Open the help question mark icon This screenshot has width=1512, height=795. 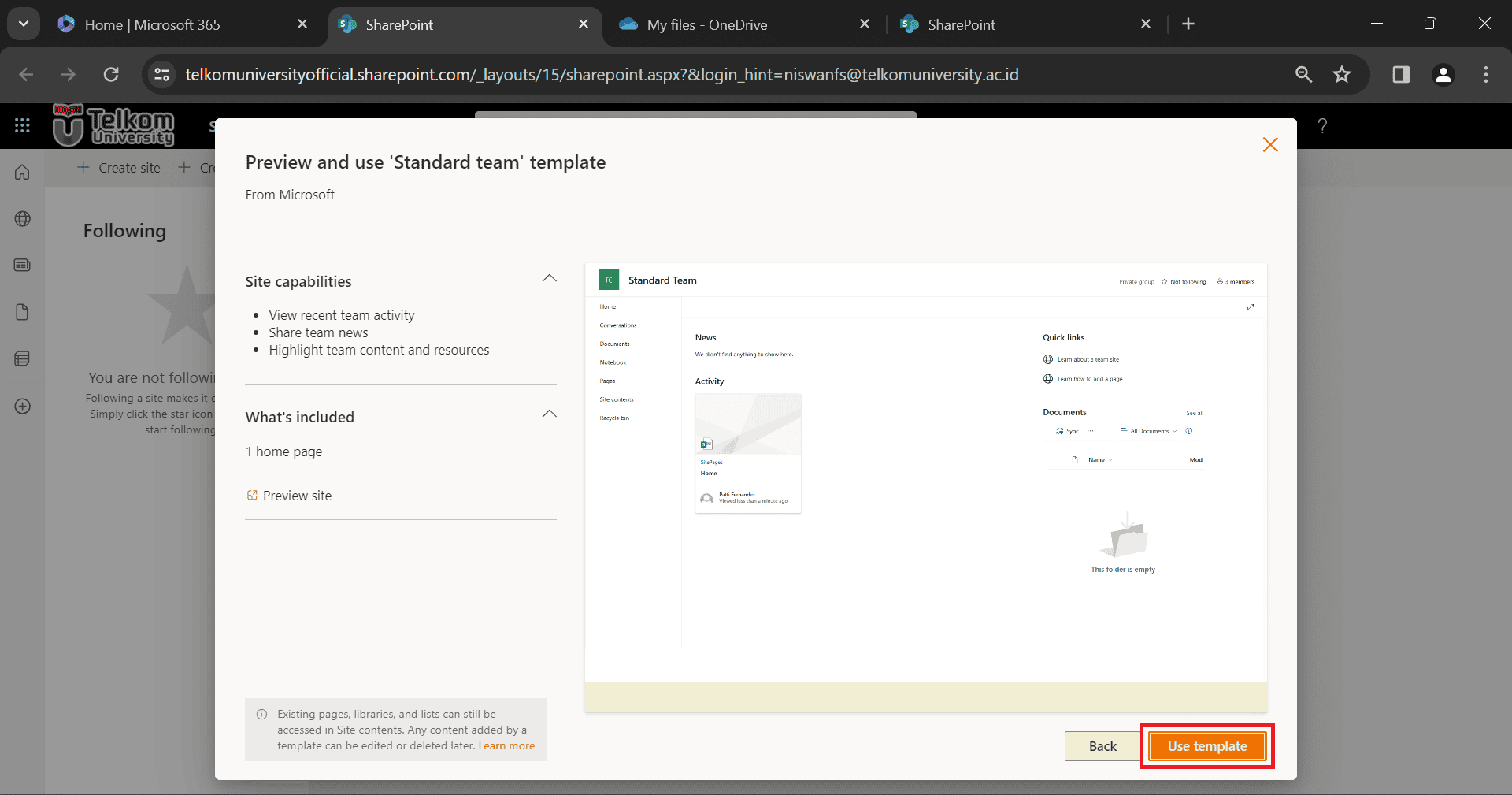point(1322,125)
